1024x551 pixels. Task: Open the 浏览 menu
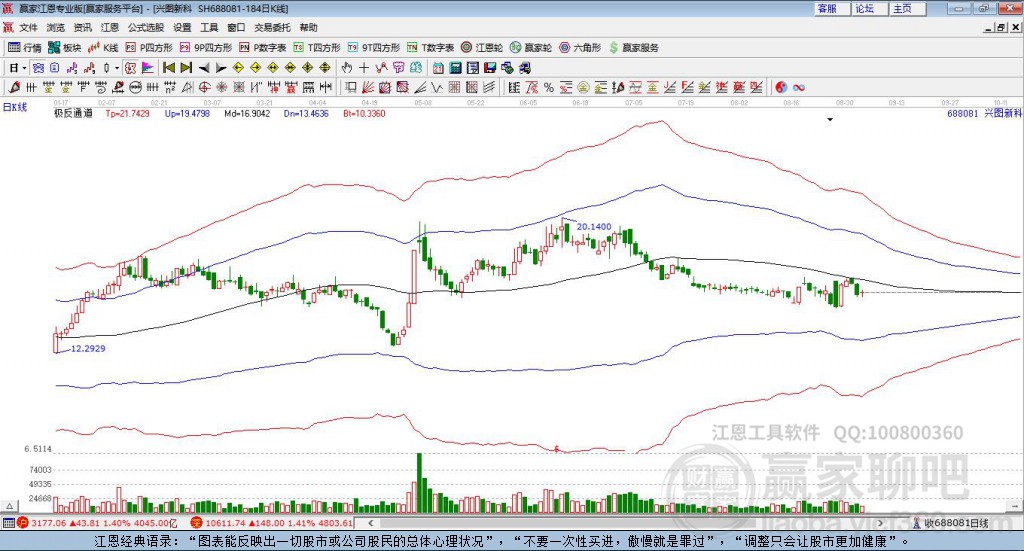click(x=56, y=27)
